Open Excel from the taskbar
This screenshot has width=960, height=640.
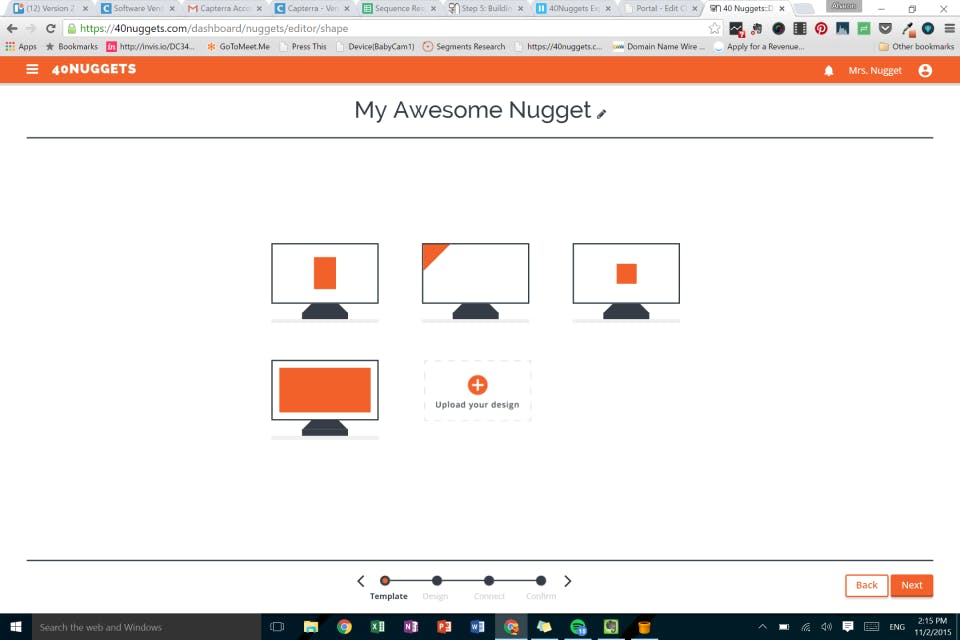378,627
